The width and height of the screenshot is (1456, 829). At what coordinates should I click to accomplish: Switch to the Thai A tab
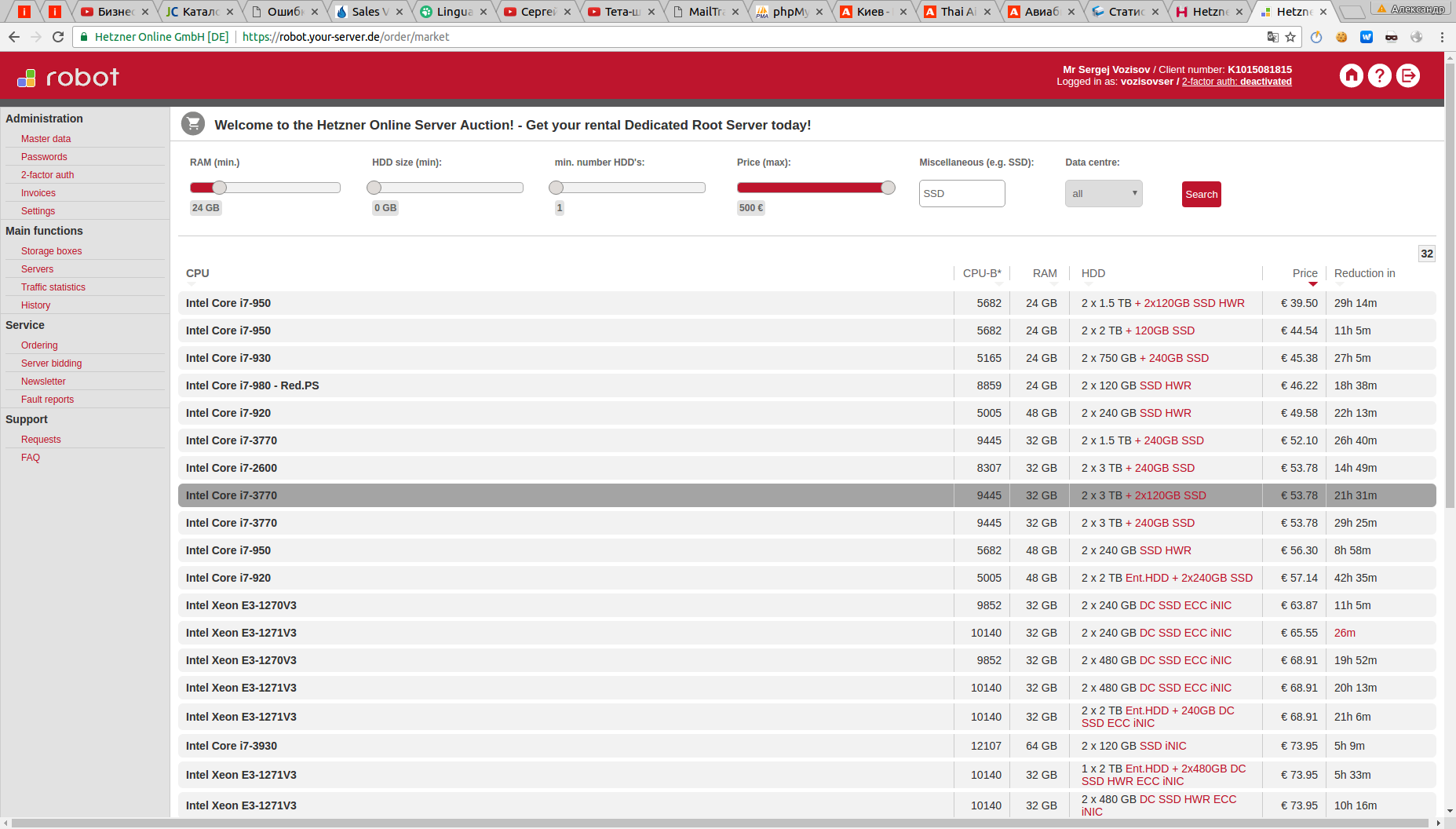coord(957,12)
